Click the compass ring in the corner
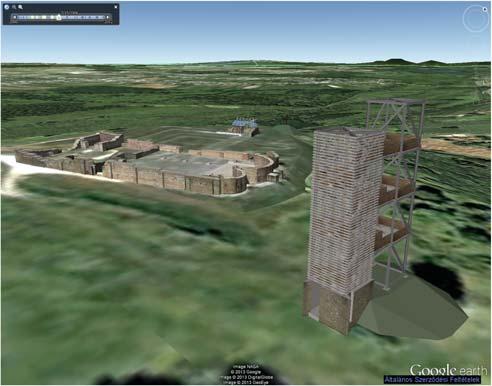This screenshot has width=492, height=386. point(475,19)
